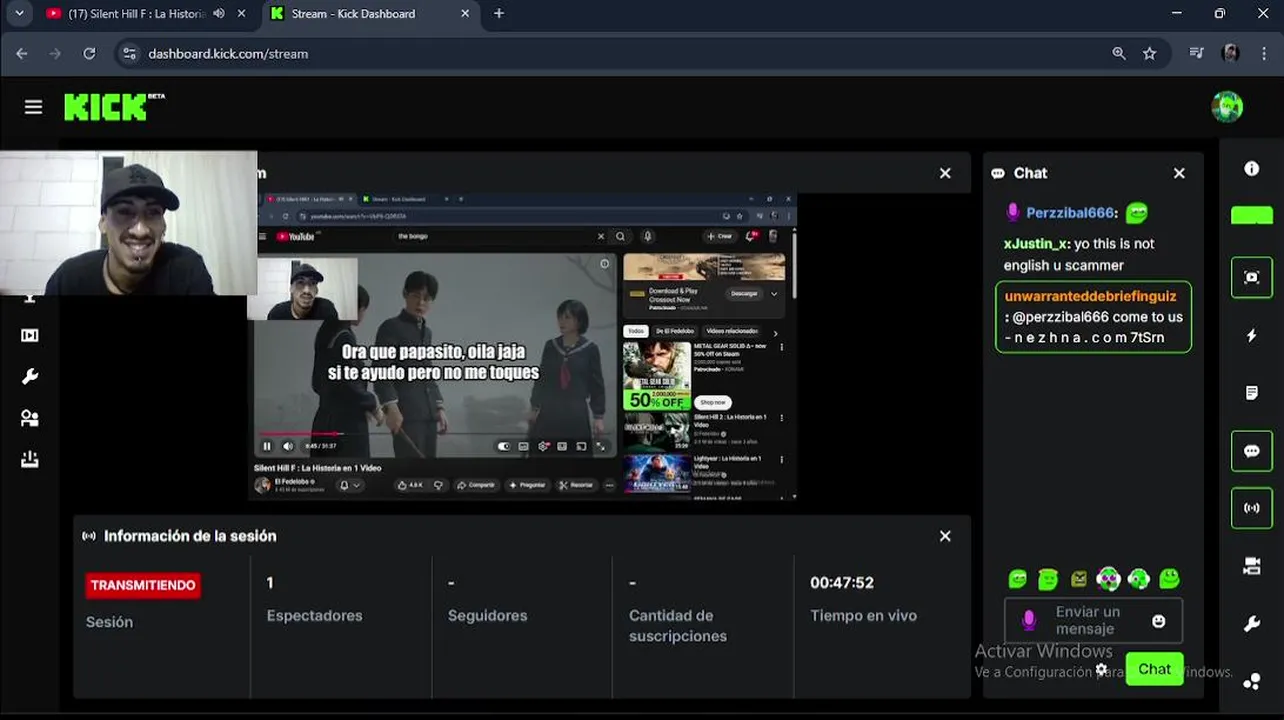This screenshot has width=1284, height=720.
Task: Send message with the green Chat button
Action: (x=1154, y=669)
